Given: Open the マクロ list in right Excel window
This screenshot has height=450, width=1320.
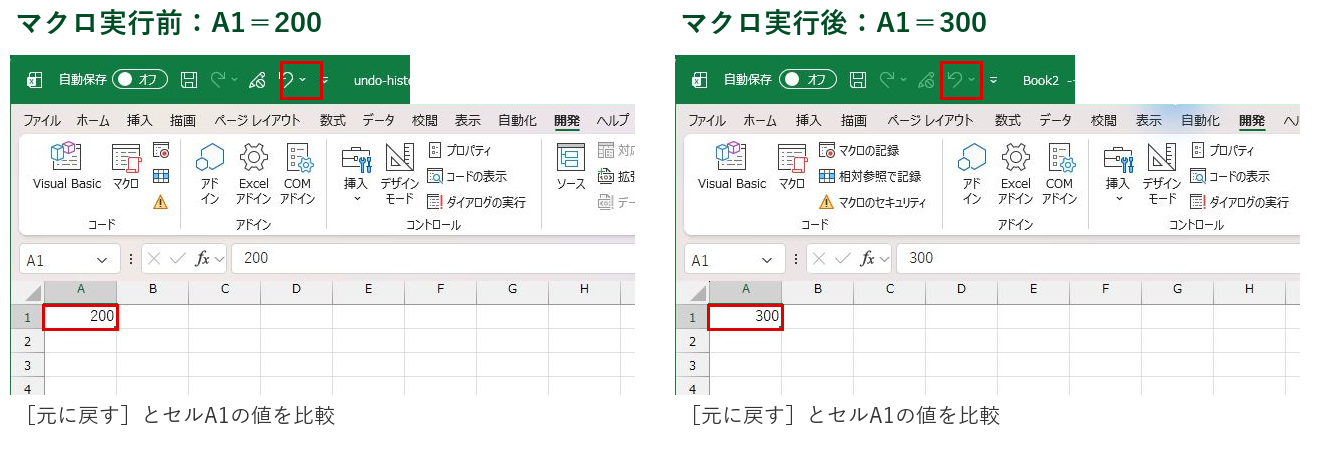Looking at the screenshot, I should [x=791, y=166].
